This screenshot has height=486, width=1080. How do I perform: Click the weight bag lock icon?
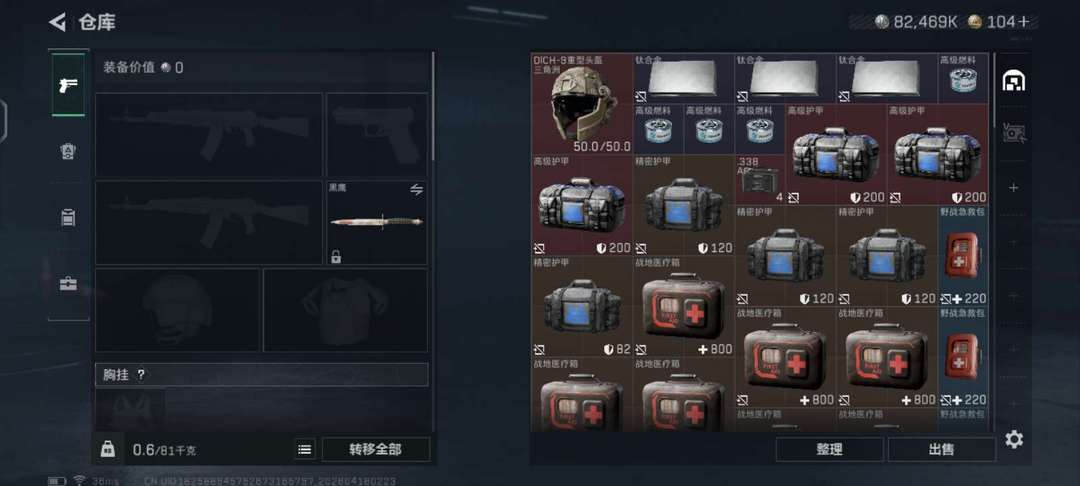click(x=107, y=449)
